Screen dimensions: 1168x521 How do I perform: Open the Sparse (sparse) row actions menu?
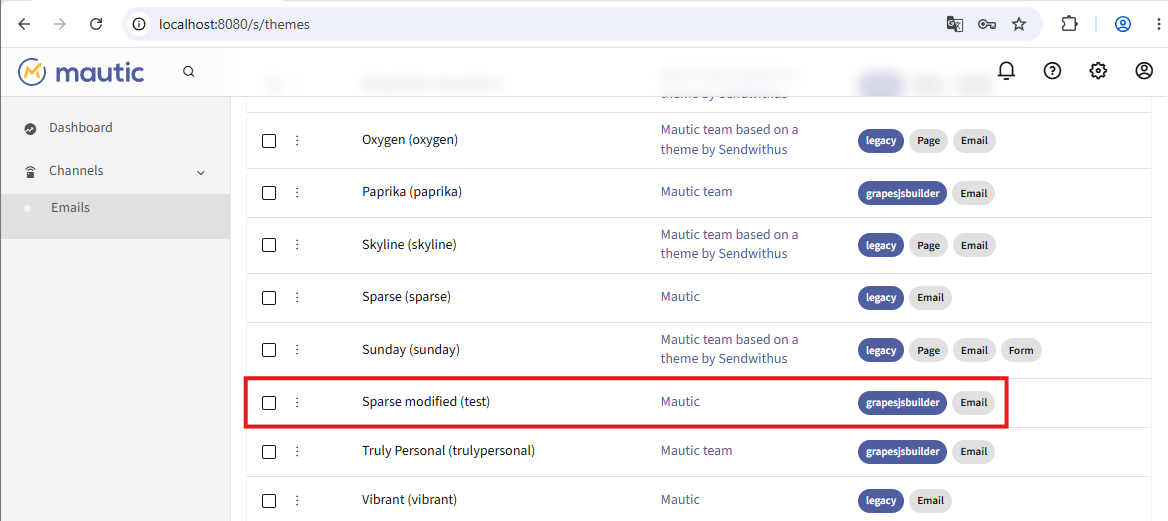pos(297,297)
